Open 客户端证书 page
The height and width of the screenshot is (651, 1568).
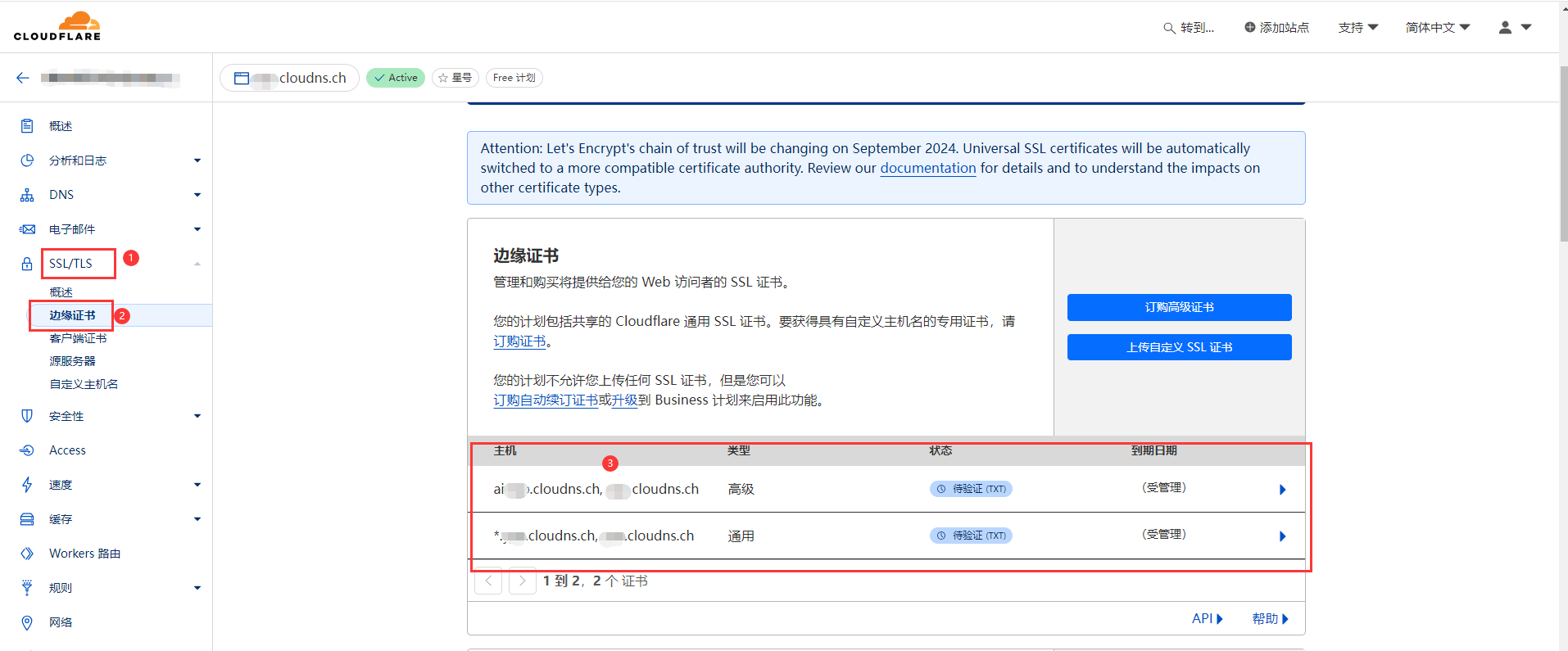click(x=78, y=338)
